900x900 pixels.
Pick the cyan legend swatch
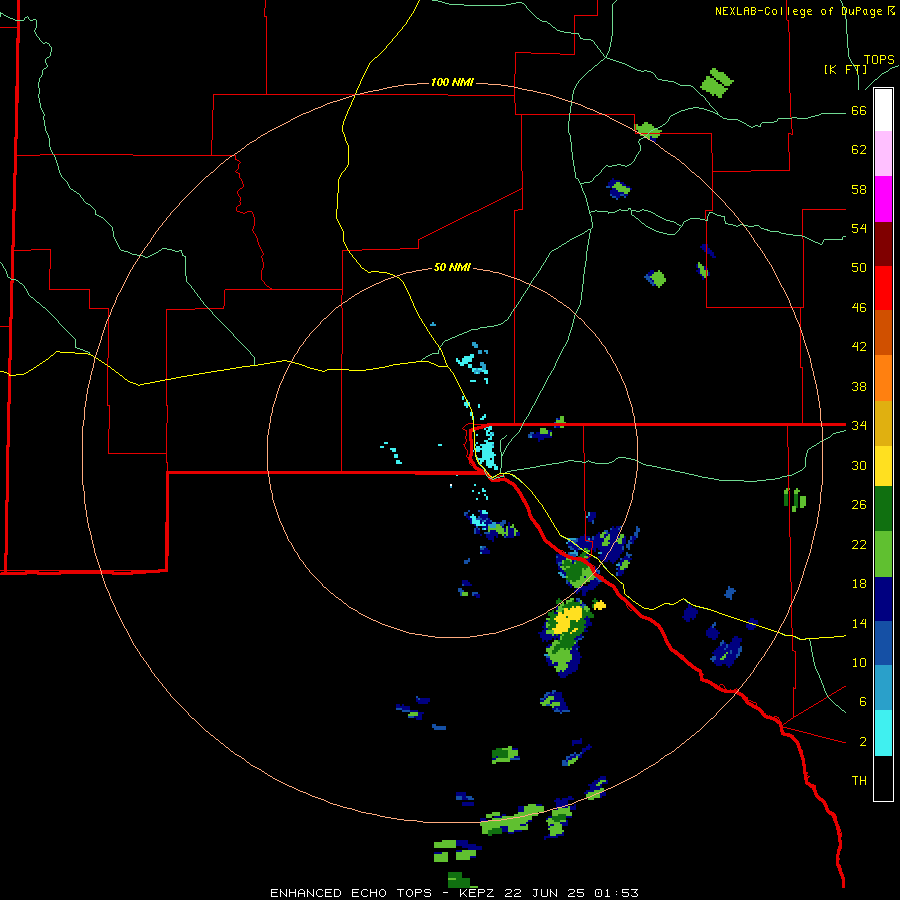point(883,733)
